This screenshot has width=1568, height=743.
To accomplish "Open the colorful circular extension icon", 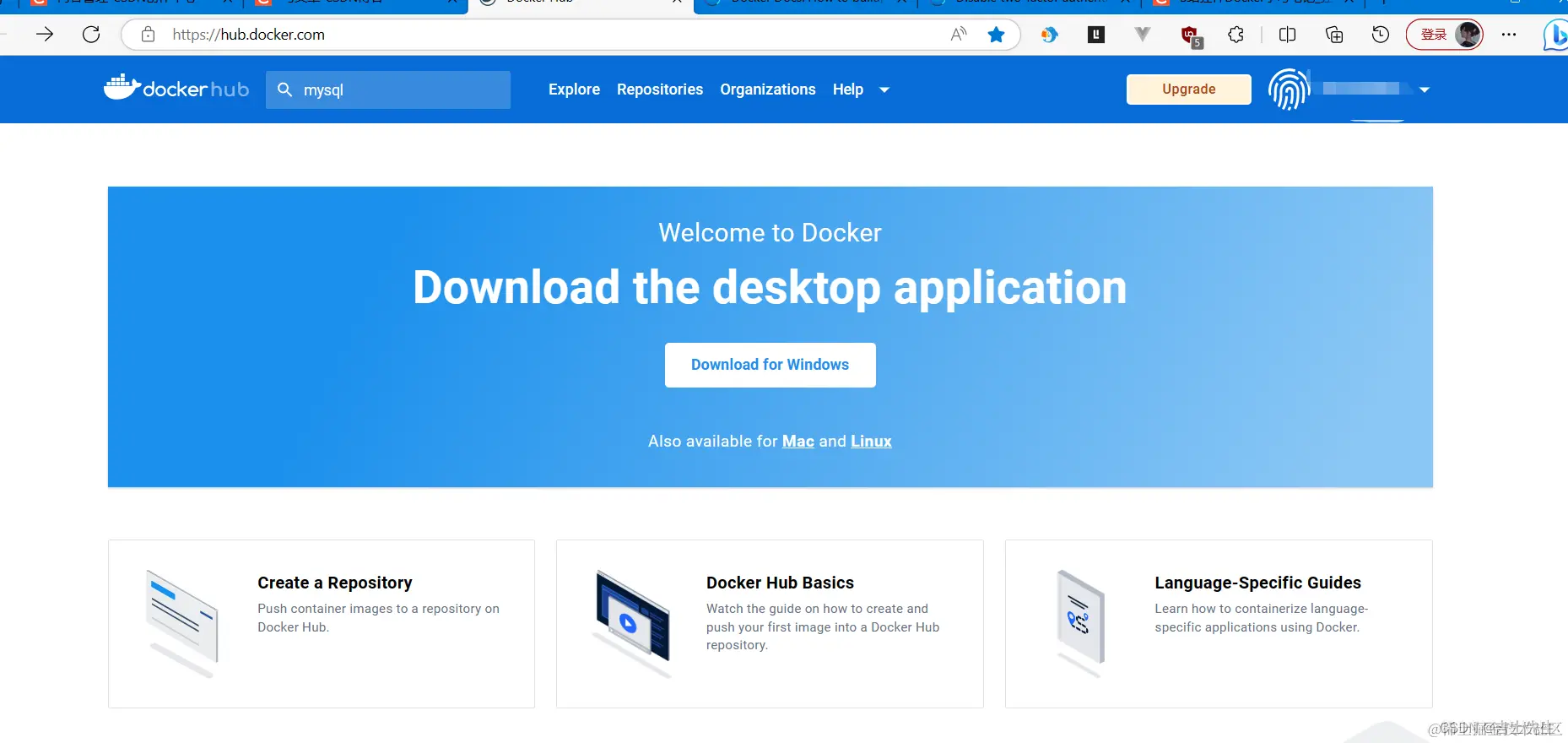I will 1049,35.
